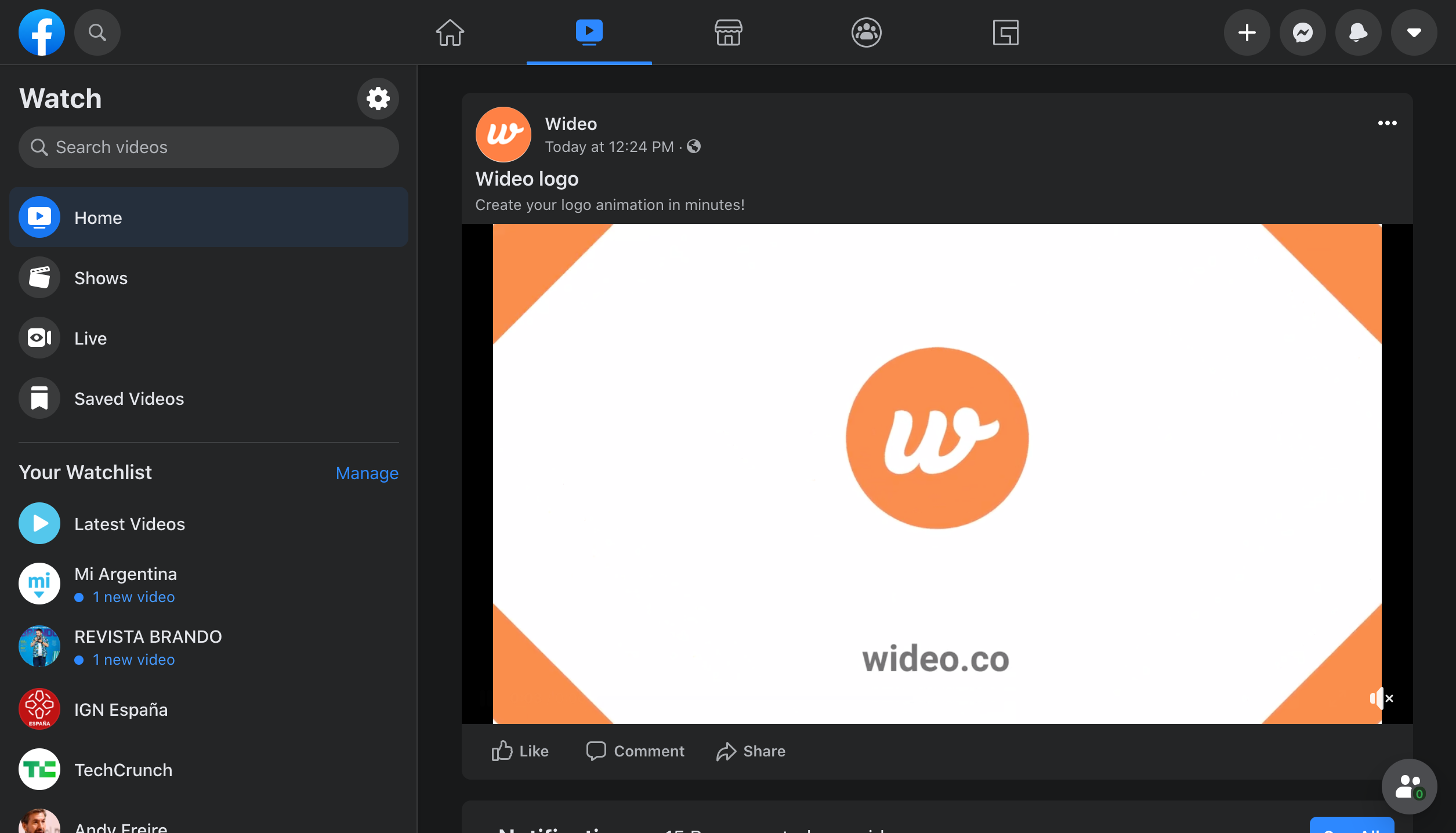Like the Wideo post
This screenshot has height=833, width=1456.
pos(520,751)
